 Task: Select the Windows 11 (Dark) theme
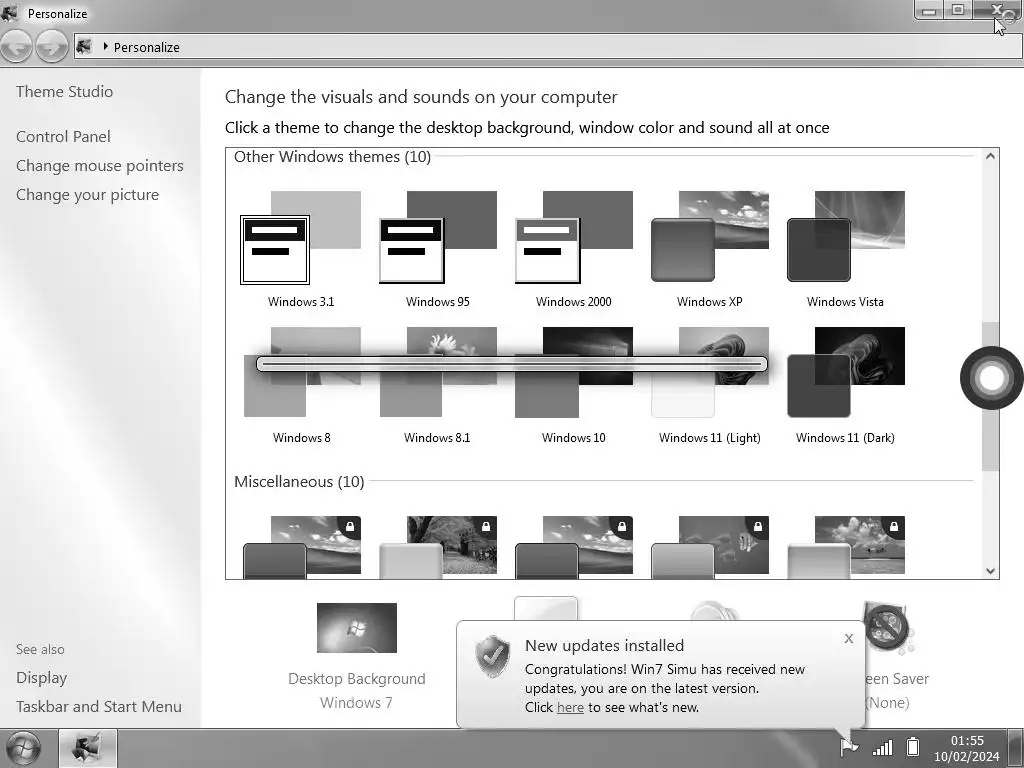(x=845, y=385)
